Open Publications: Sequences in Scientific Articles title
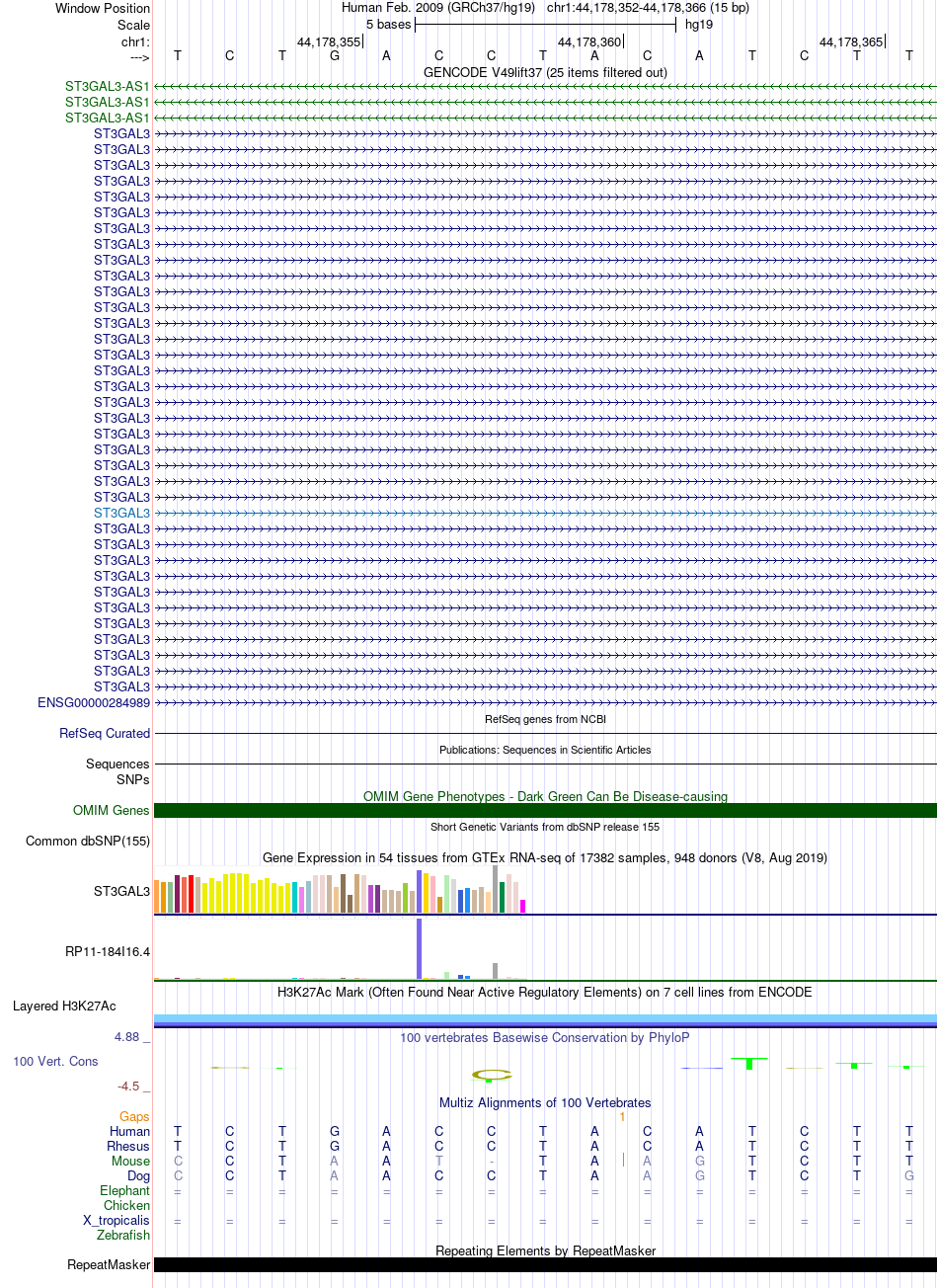Screen dimensions: 938x1288 [x=545, y=750]
